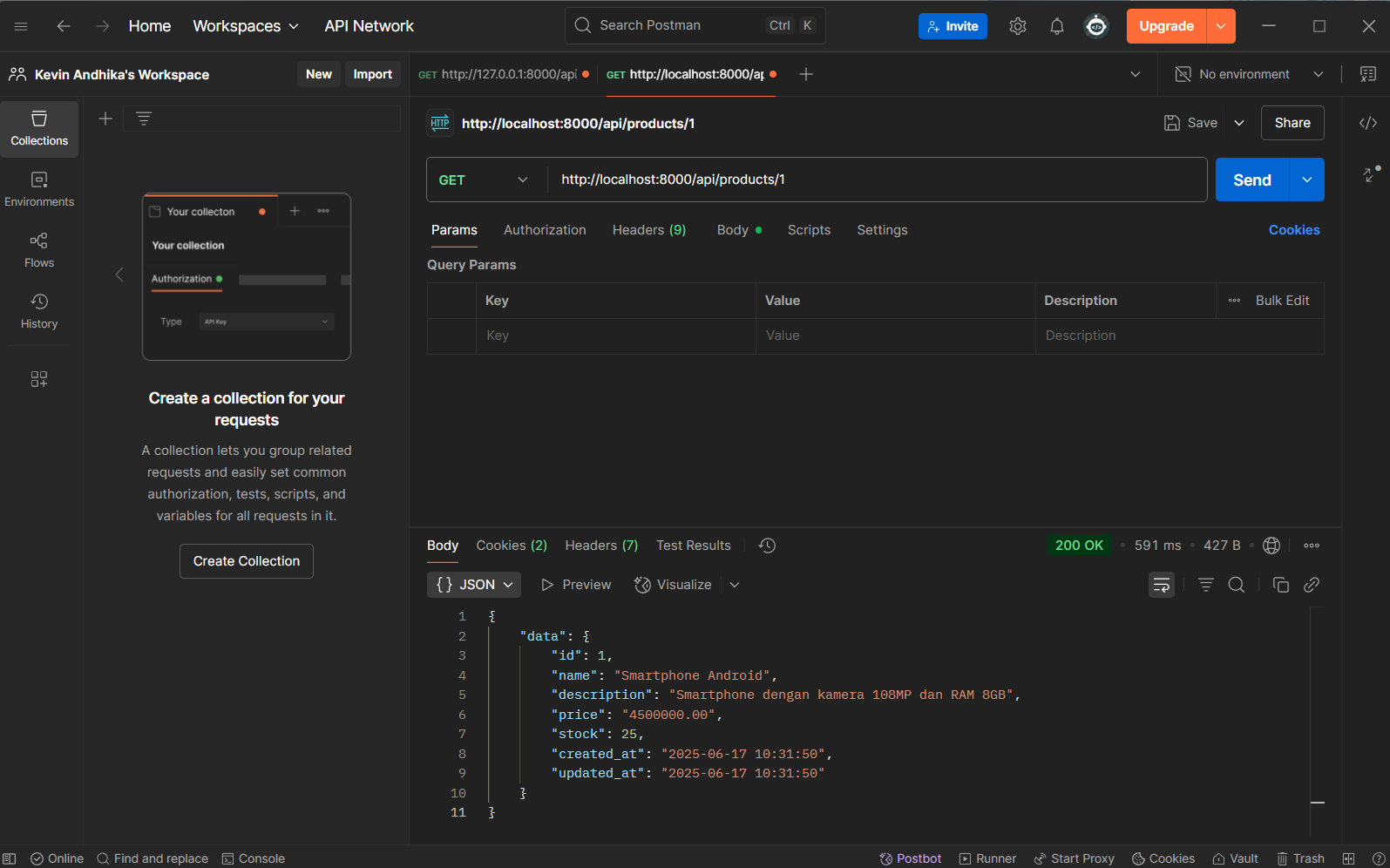Open the JSON format dropdown
The width and height of the screenshot is (1390, 868).
474,585
